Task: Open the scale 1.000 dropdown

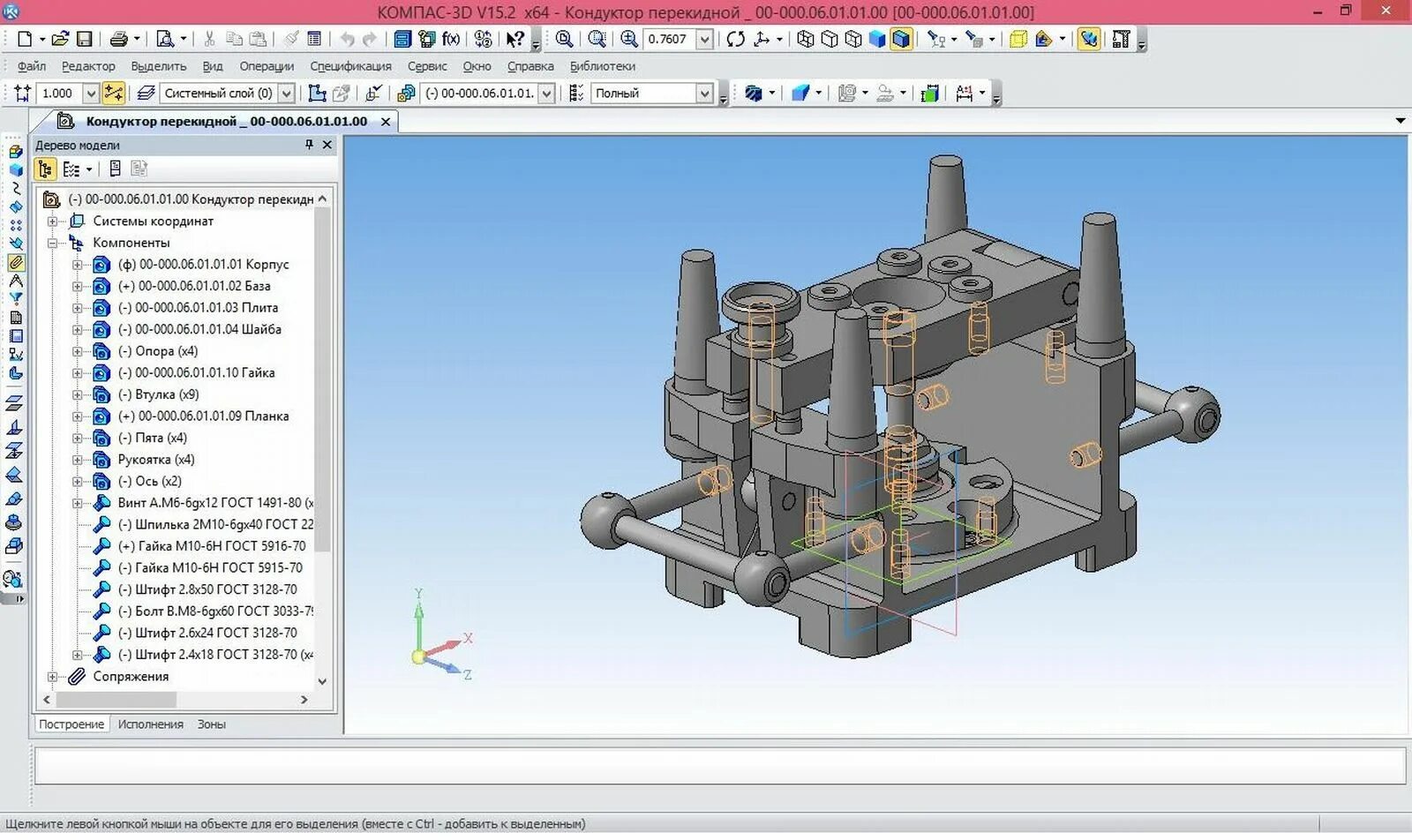Action: [x=91, y=93]
